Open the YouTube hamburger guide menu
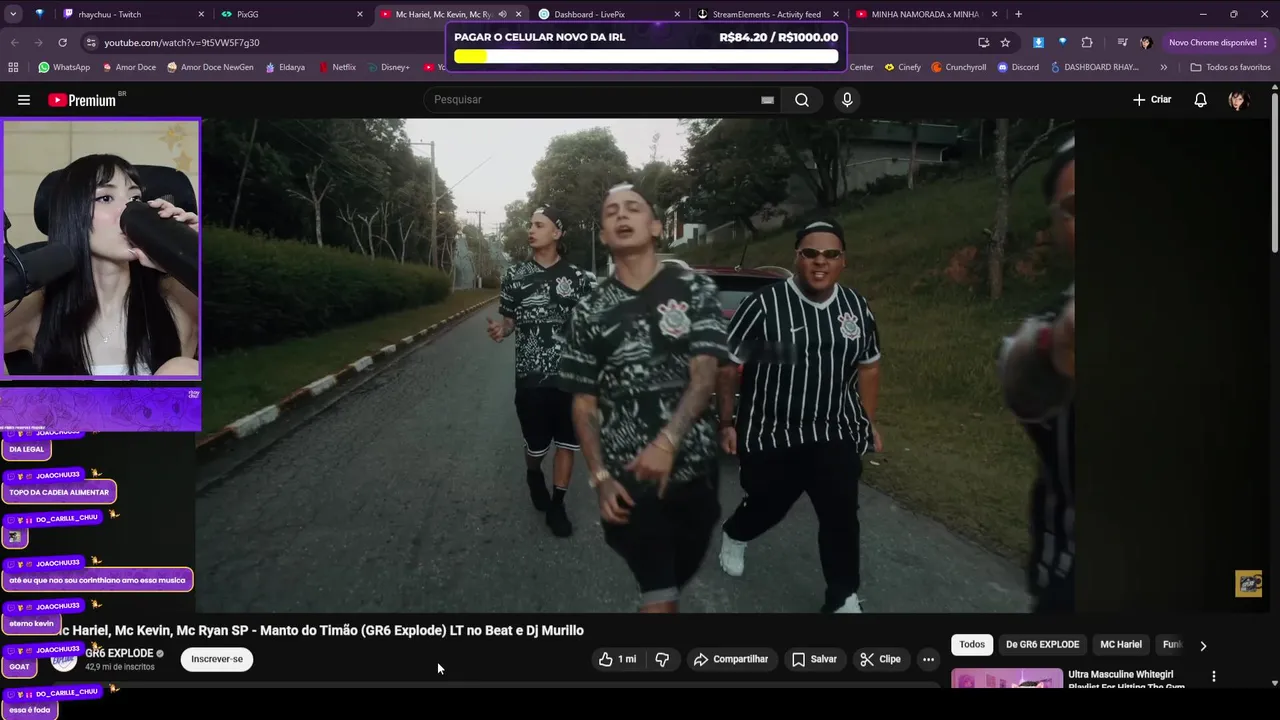This screenshot has height=720, width=1280. click(x=24, y=100)
